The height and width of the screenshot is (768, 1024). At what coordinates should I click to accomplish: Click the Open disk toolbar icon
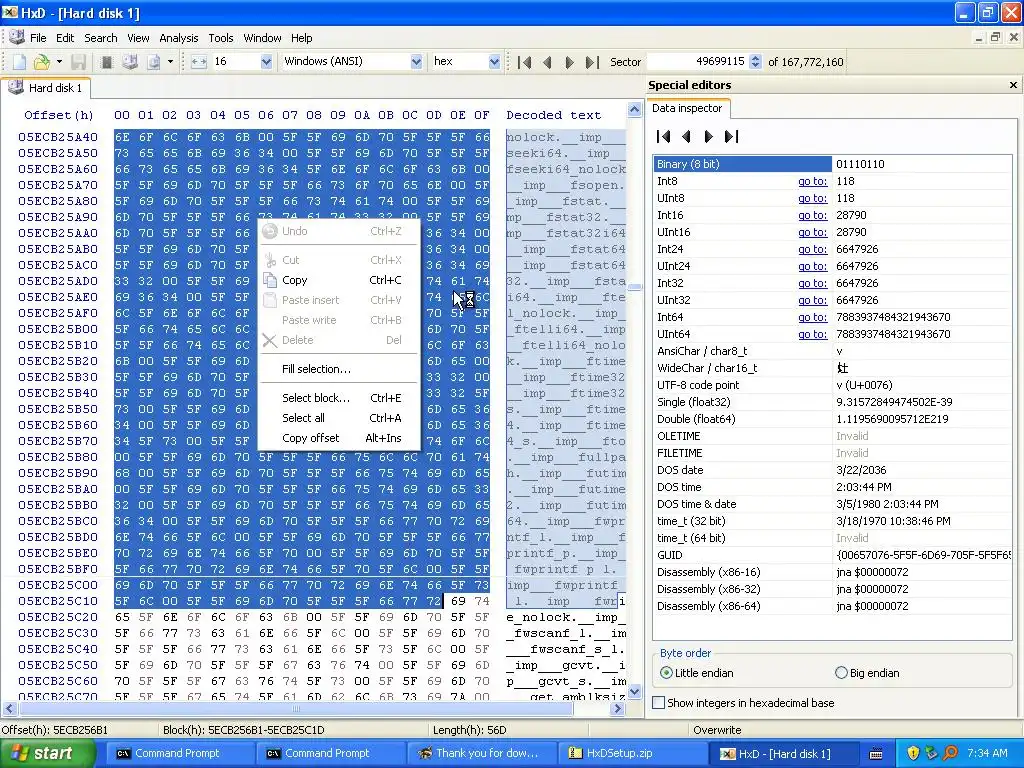(x=130, y=62)
